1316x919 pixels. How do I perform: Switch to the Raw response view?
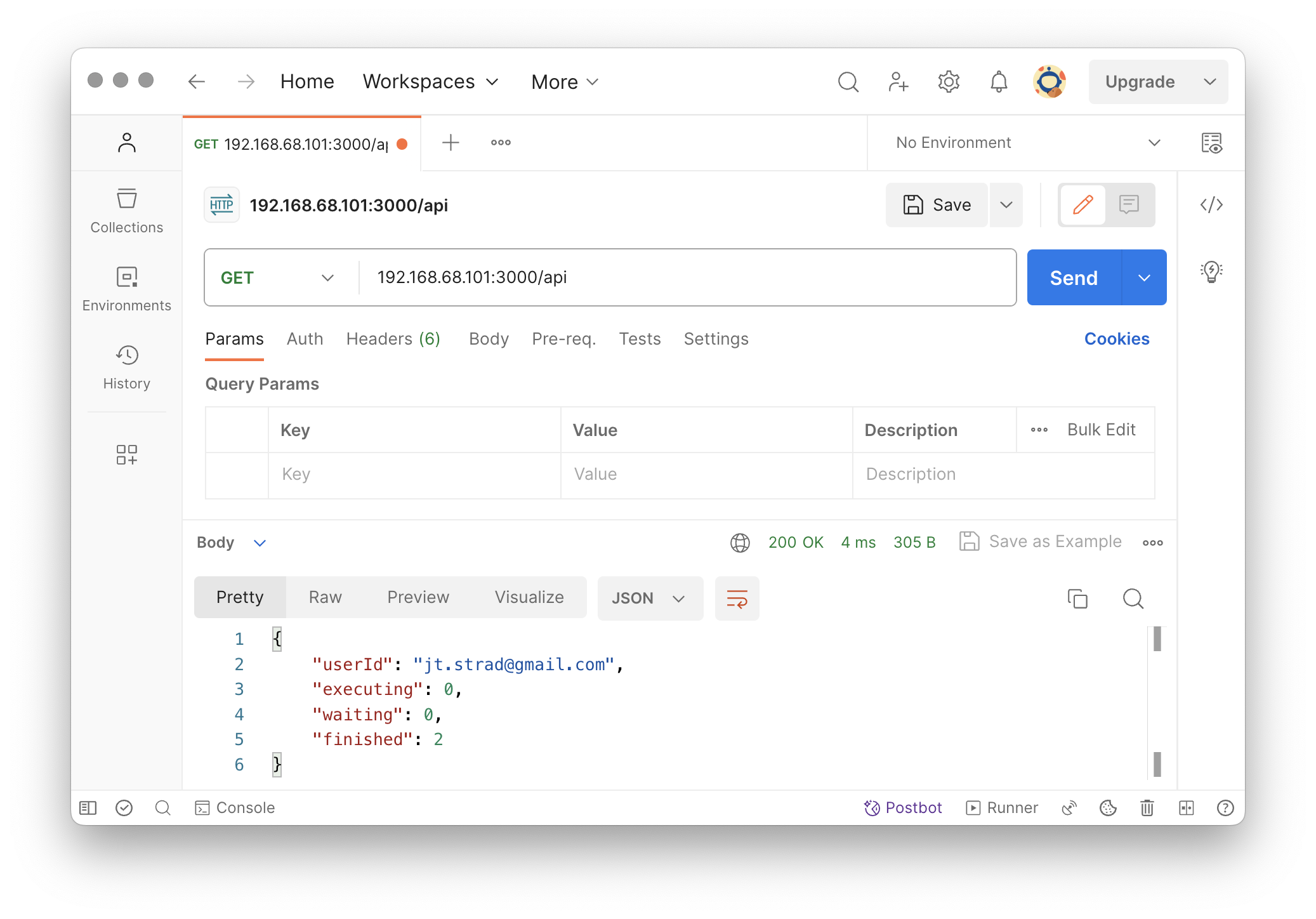[325, 597]
